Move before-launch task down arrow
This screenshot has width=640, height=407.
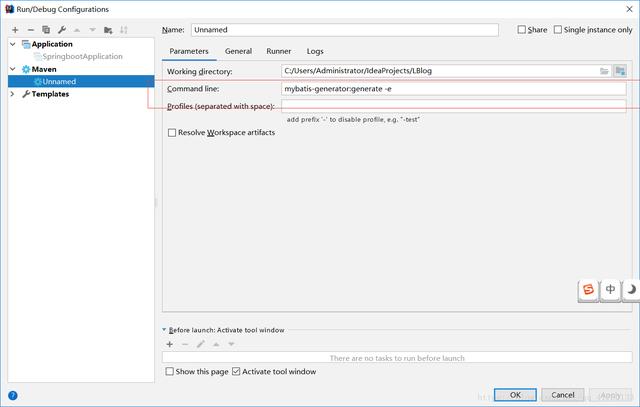point(231,344)
